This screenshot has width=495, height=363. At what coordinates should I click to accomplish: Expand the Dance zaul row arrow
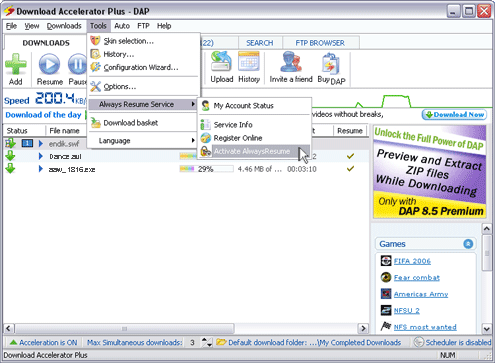coord(41,156)
